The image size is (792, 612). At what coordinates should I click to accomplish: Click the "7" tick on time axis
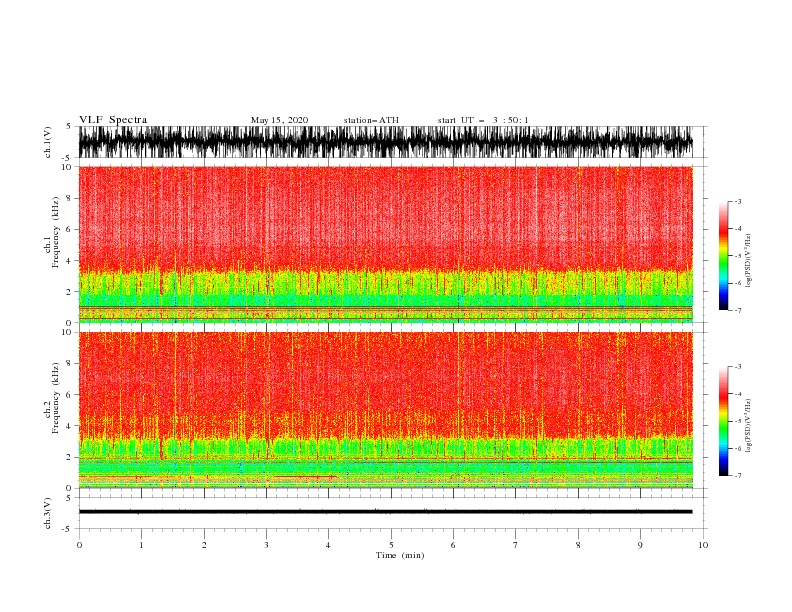[x=516, y=545]
